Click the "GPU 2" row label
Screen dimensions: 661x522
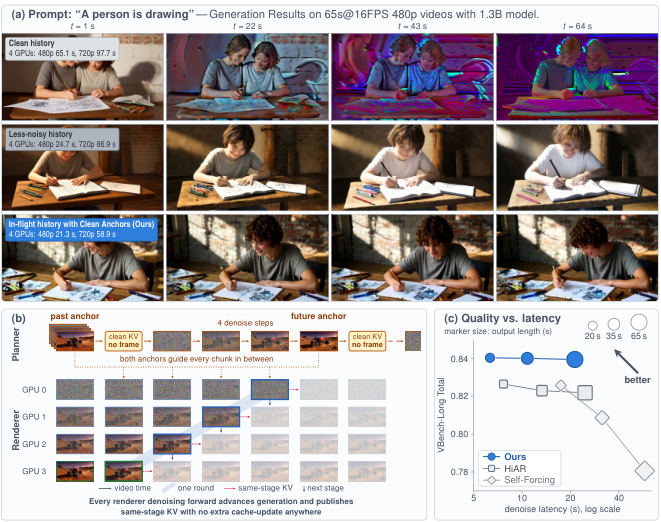click(x=34, y=444)
